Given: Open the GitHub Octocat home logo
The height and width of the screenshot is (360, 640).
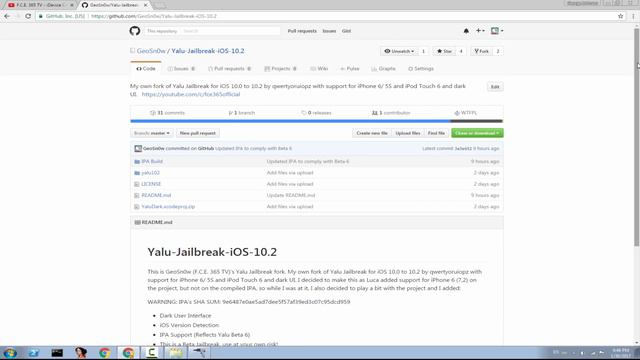Looking at the screenshot, I should [x=135, y=31].
